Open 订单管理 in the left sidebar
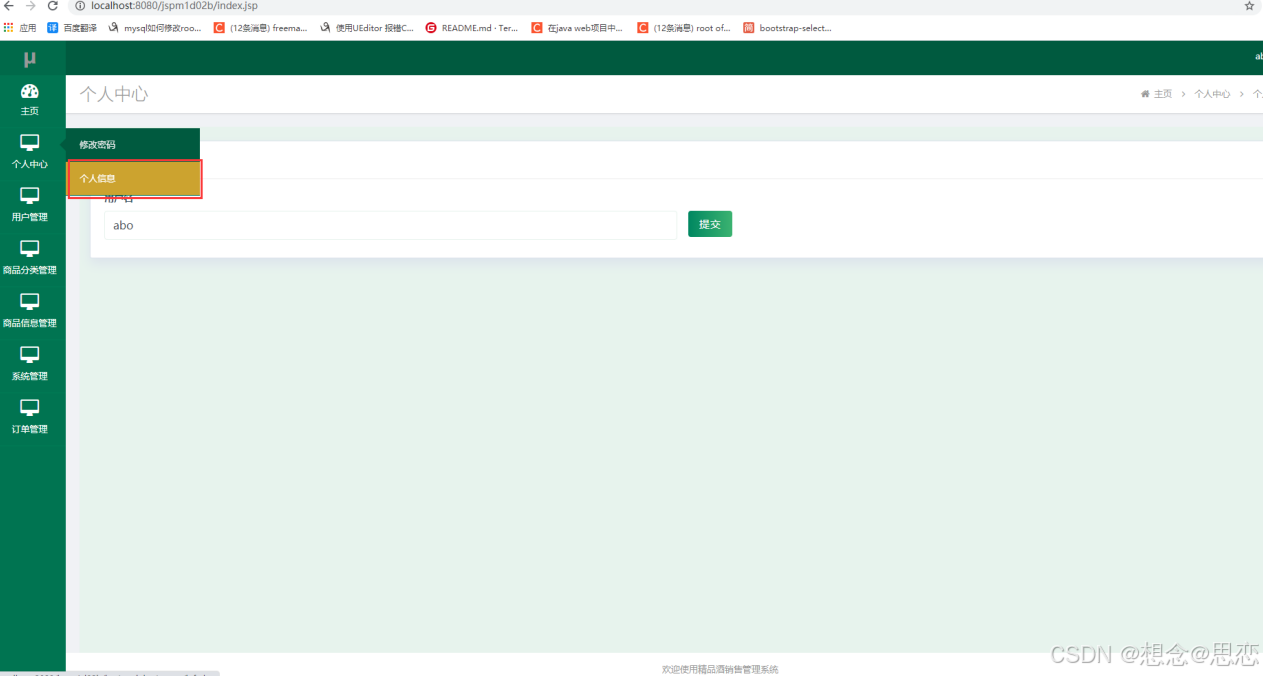The width and height of the screenshot is (1263, 676). [x=30, y=416]
